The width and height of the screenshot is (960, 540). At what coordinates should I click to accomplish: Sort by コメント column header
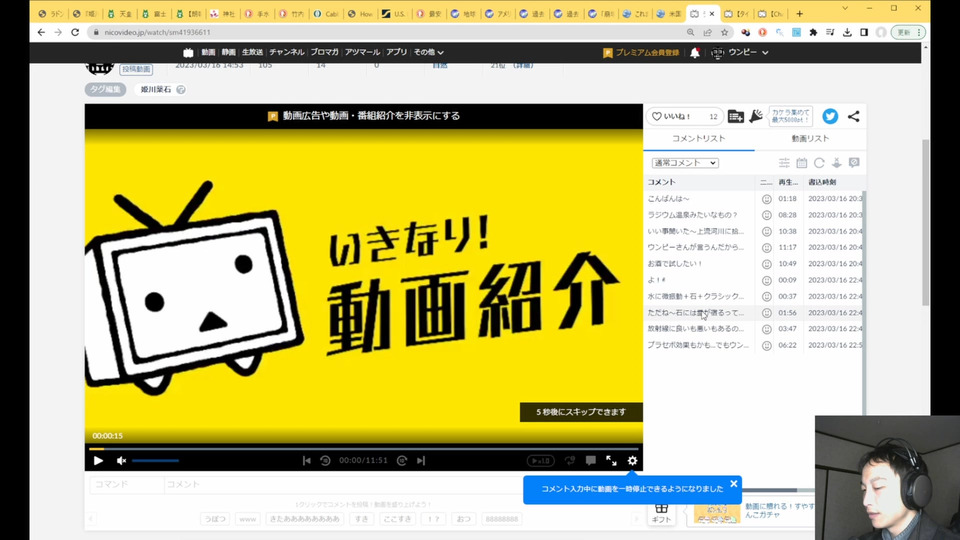(661, 182)
